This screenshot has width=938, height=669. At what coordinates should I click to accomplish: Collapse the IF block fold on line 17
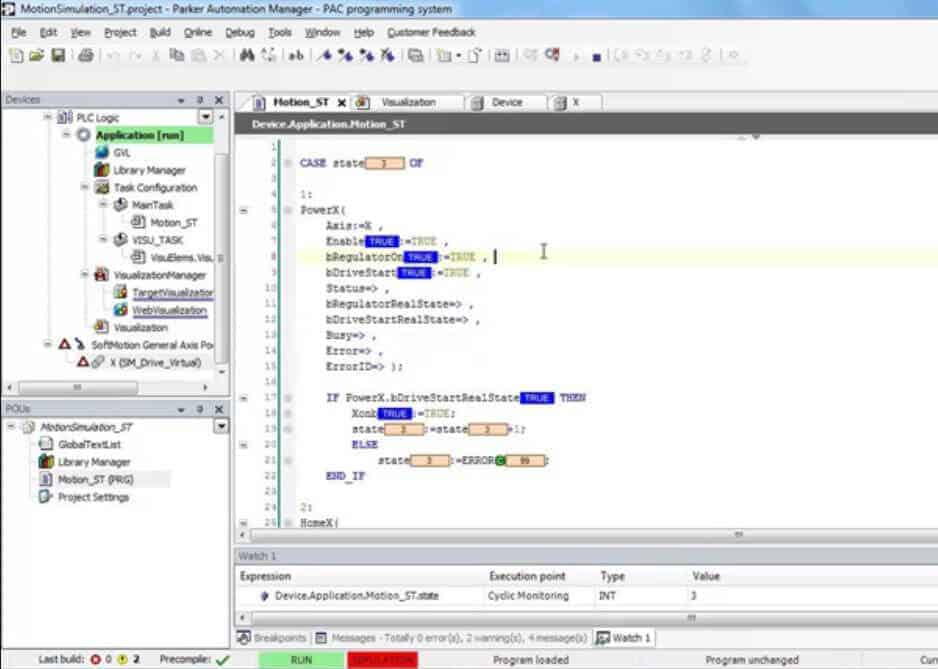(x=243, y=398)
